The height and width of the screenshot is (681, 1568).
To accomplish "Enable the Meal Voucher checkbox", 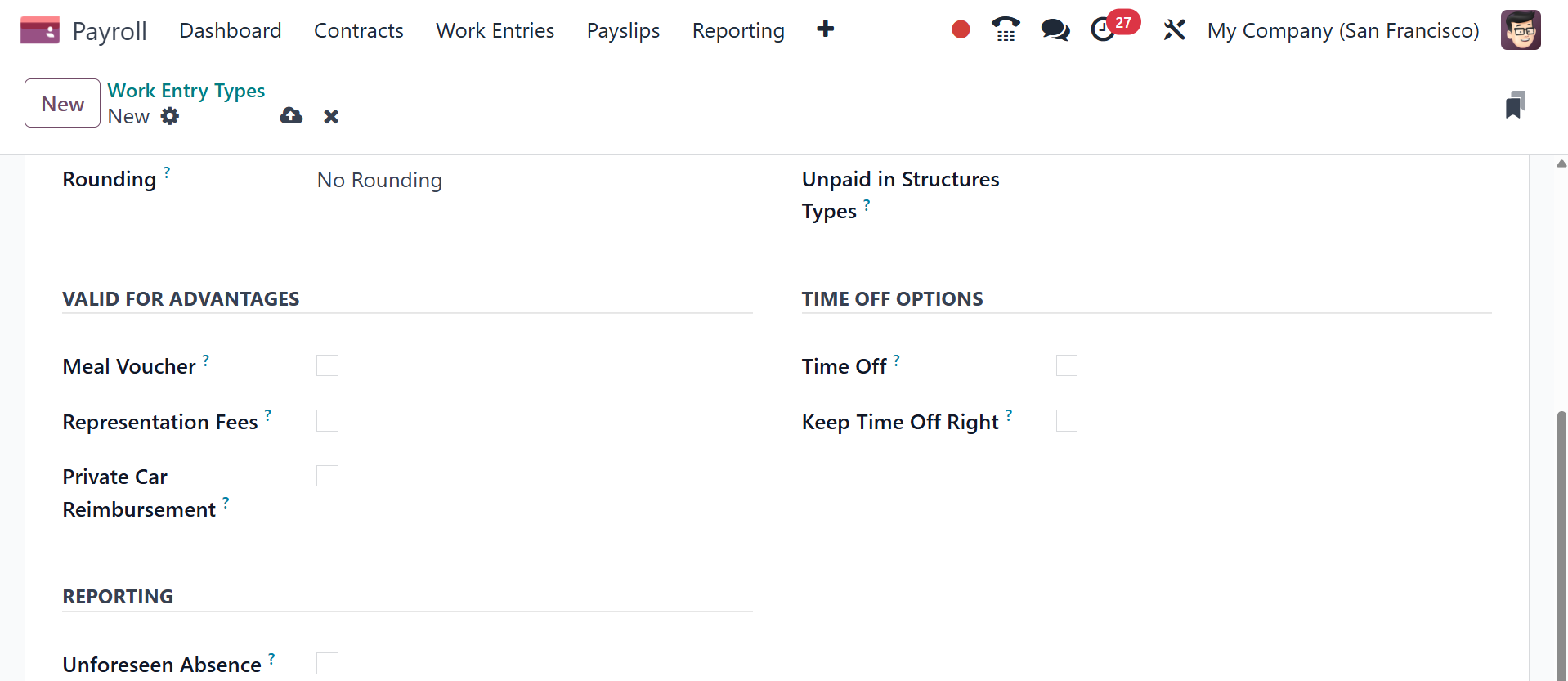I will tap(327, 365).
